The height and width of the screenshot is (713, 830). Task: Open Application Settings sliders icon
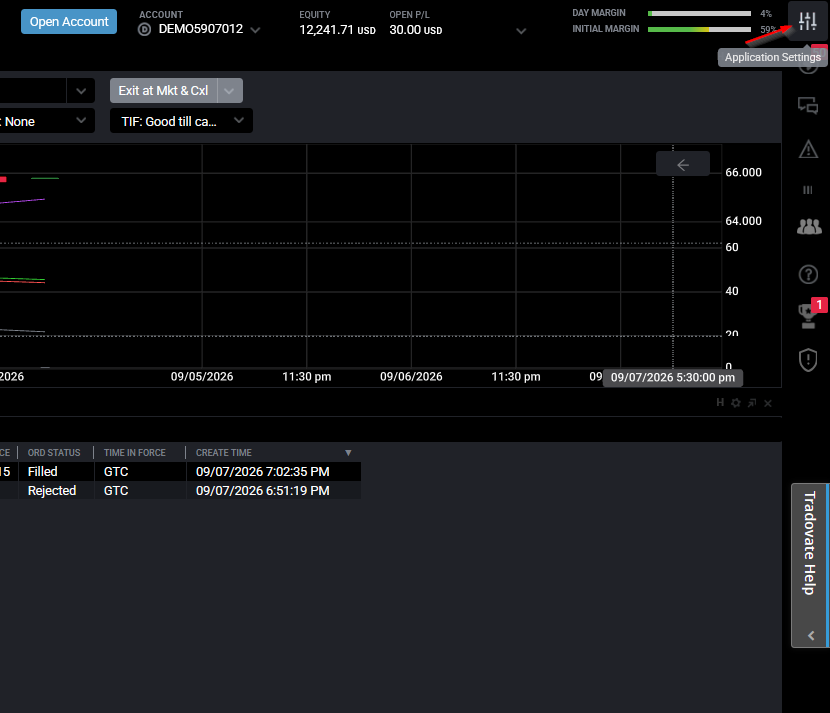point(807,21)
